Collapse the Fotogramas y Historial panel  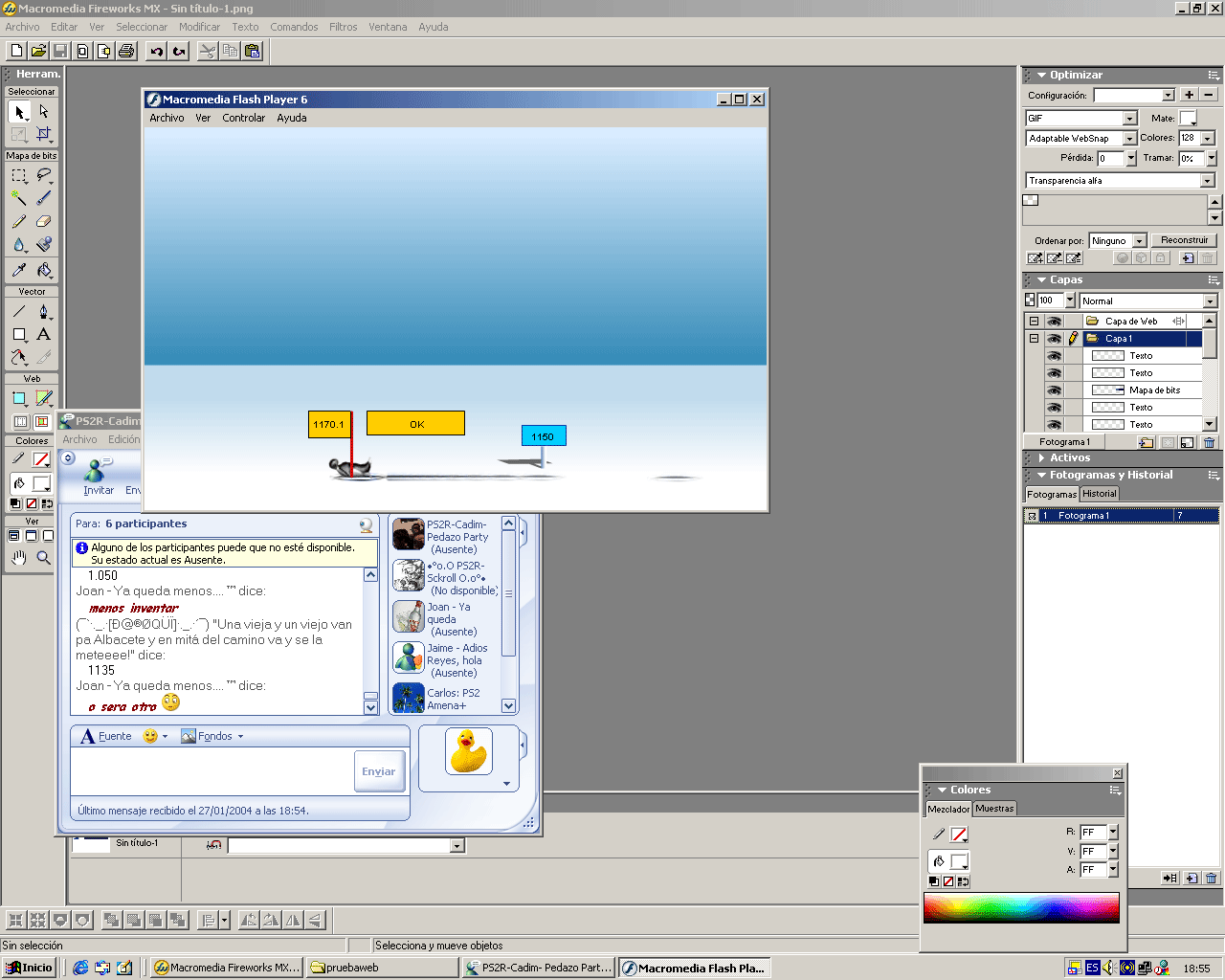click(x=1041, y=475)
